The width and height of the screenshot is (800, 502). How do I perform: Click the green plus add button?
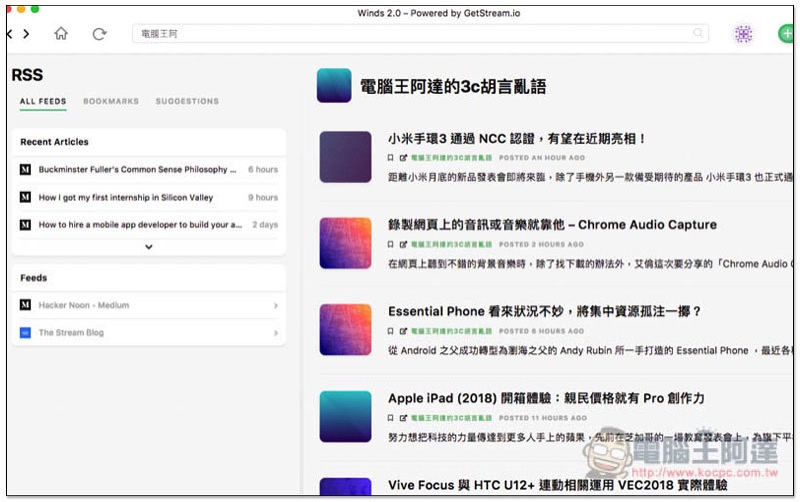click(x=786, y=34)
